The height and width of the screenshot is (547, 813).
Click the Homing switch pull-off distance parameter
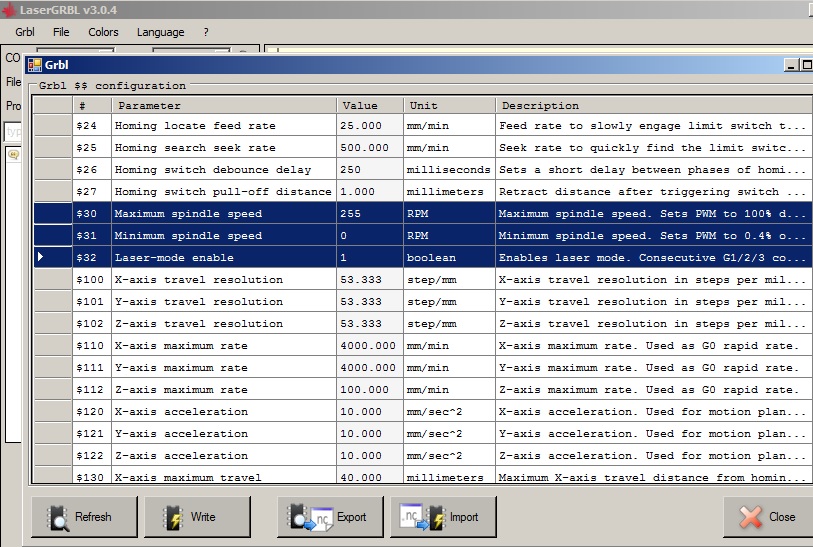pyautogui.click(x=224, y=191)
